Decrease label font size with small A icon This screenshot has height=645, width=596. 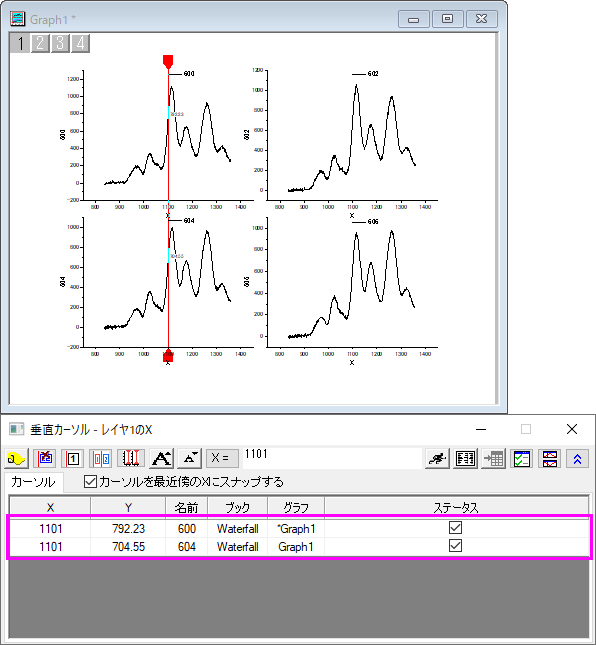tap(189, 458)
